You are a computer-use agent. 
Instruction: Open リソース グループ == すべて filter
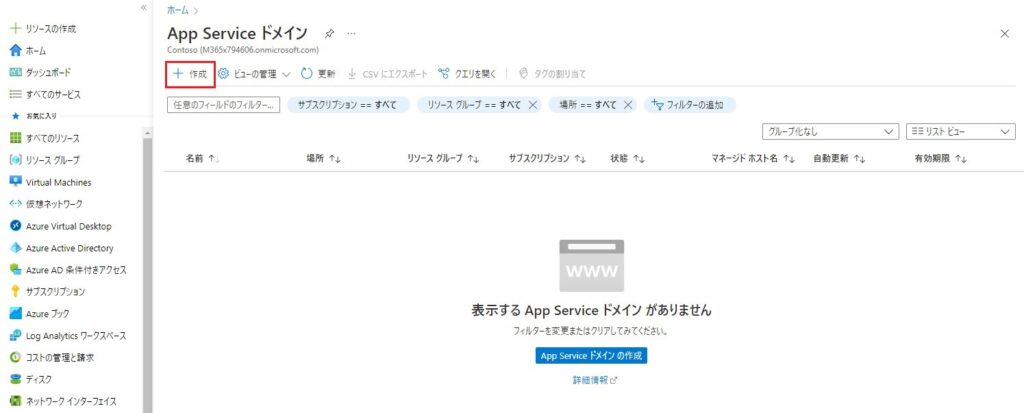tap(473, 105)
